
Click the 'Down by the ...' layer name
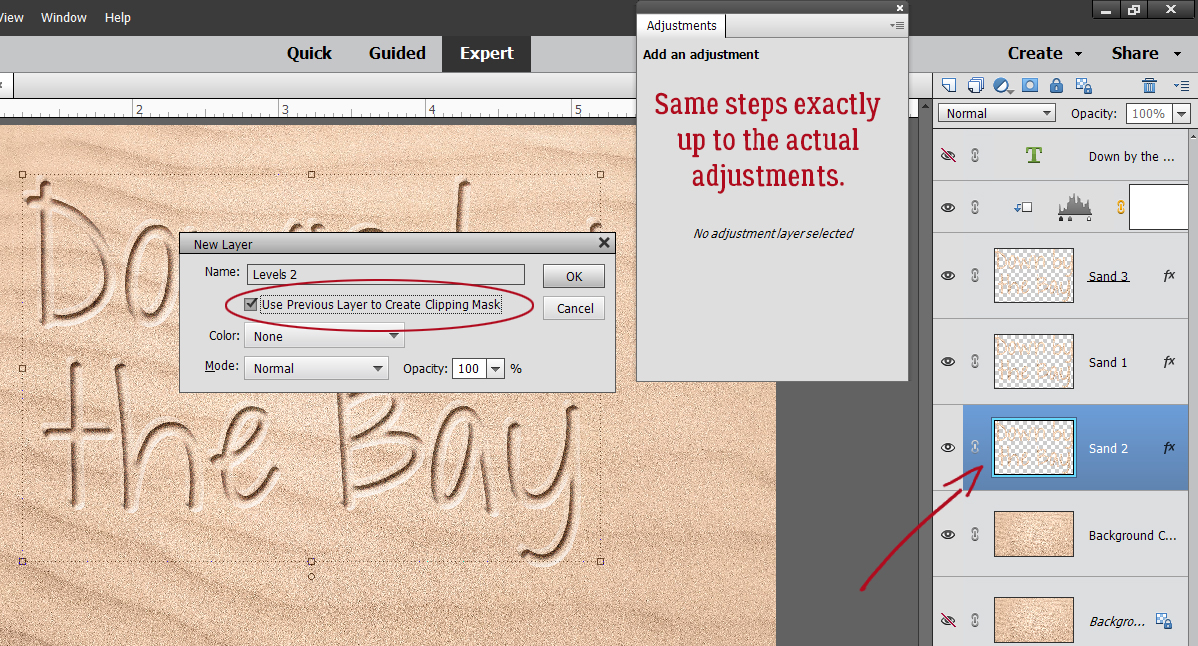point(1132,157)
